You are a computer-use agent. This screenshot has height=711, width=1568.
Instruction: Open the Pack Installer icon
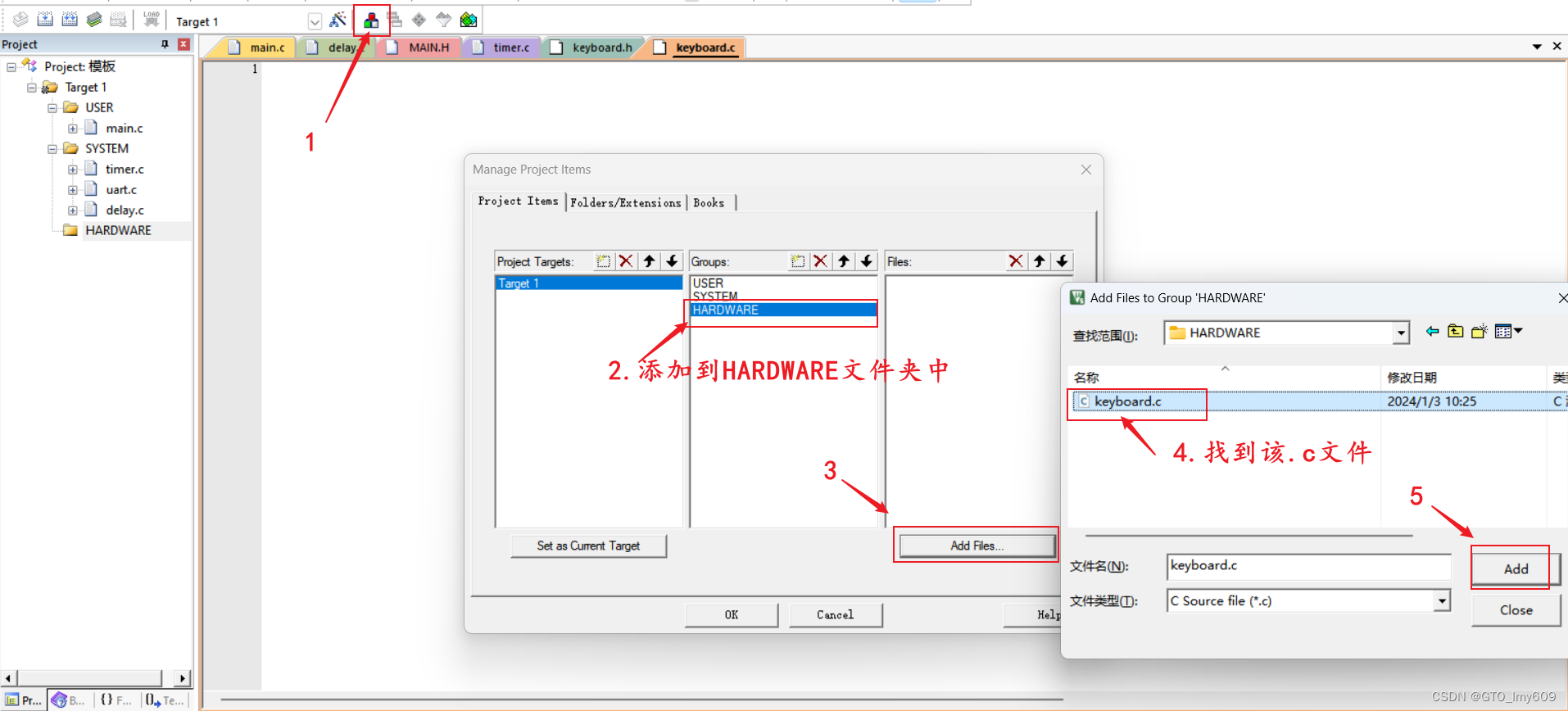tap(469, 20)
